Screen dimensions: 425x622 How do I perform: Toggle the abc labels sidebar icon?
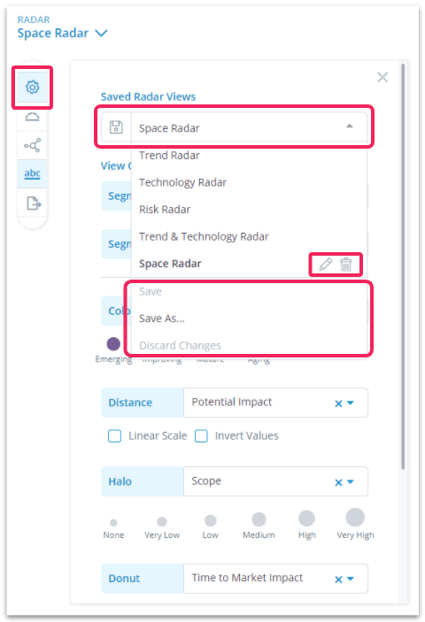click(x=32, y=174)
